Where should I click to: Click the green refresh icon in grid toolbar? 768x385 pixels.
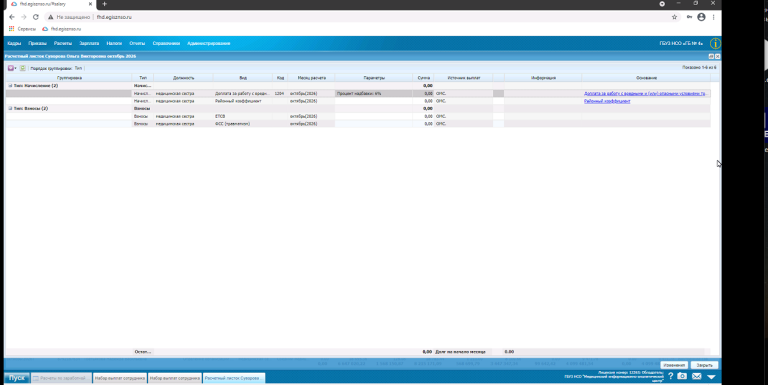coord(23,68)
